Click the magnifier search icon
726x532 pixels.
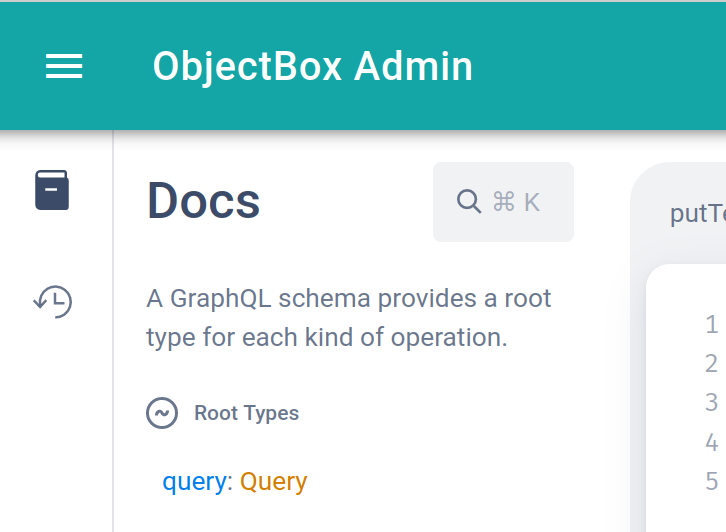tap(468, 202)
